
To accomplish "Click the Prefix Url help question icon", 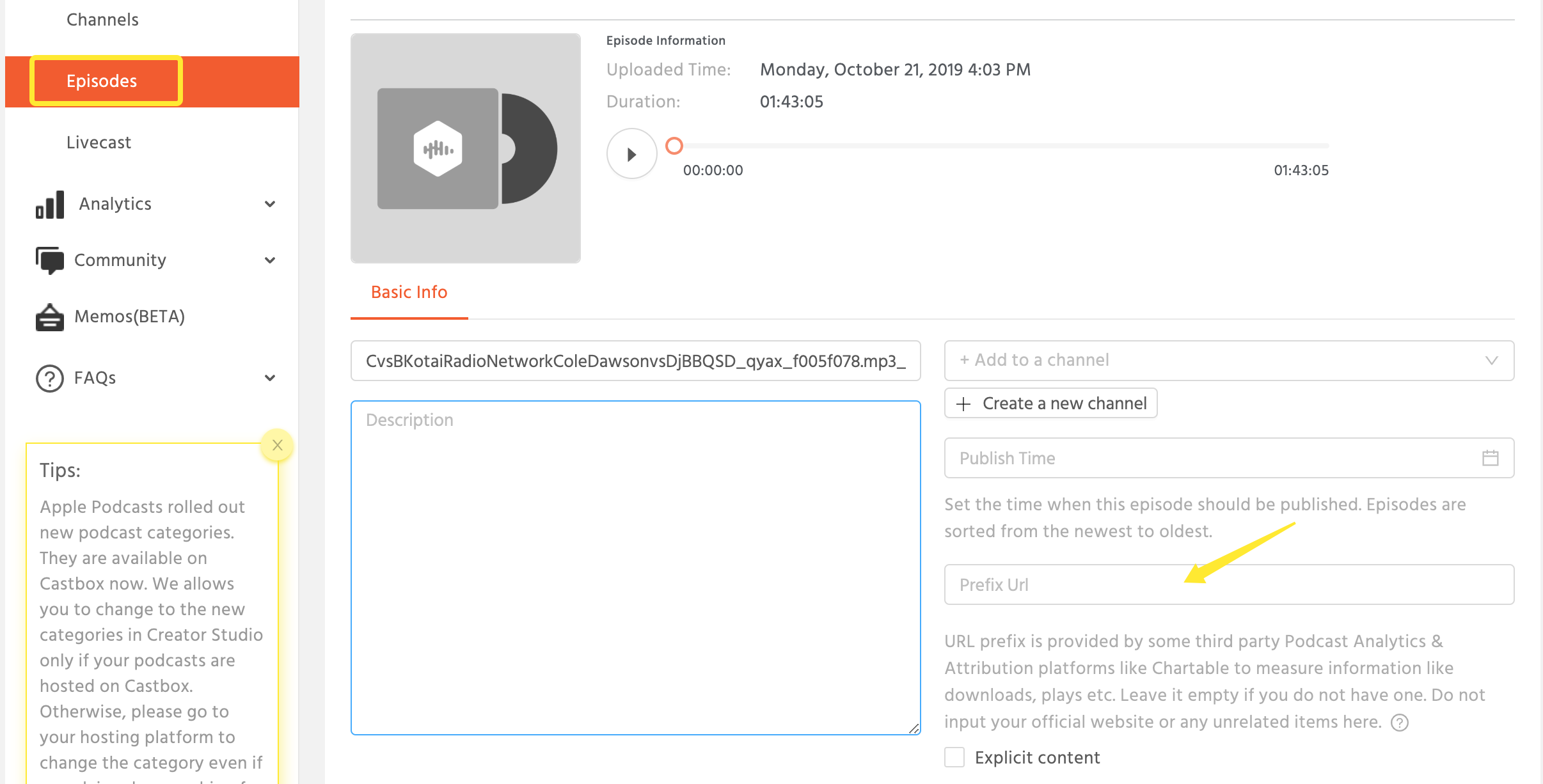I will pos(1400,723).
